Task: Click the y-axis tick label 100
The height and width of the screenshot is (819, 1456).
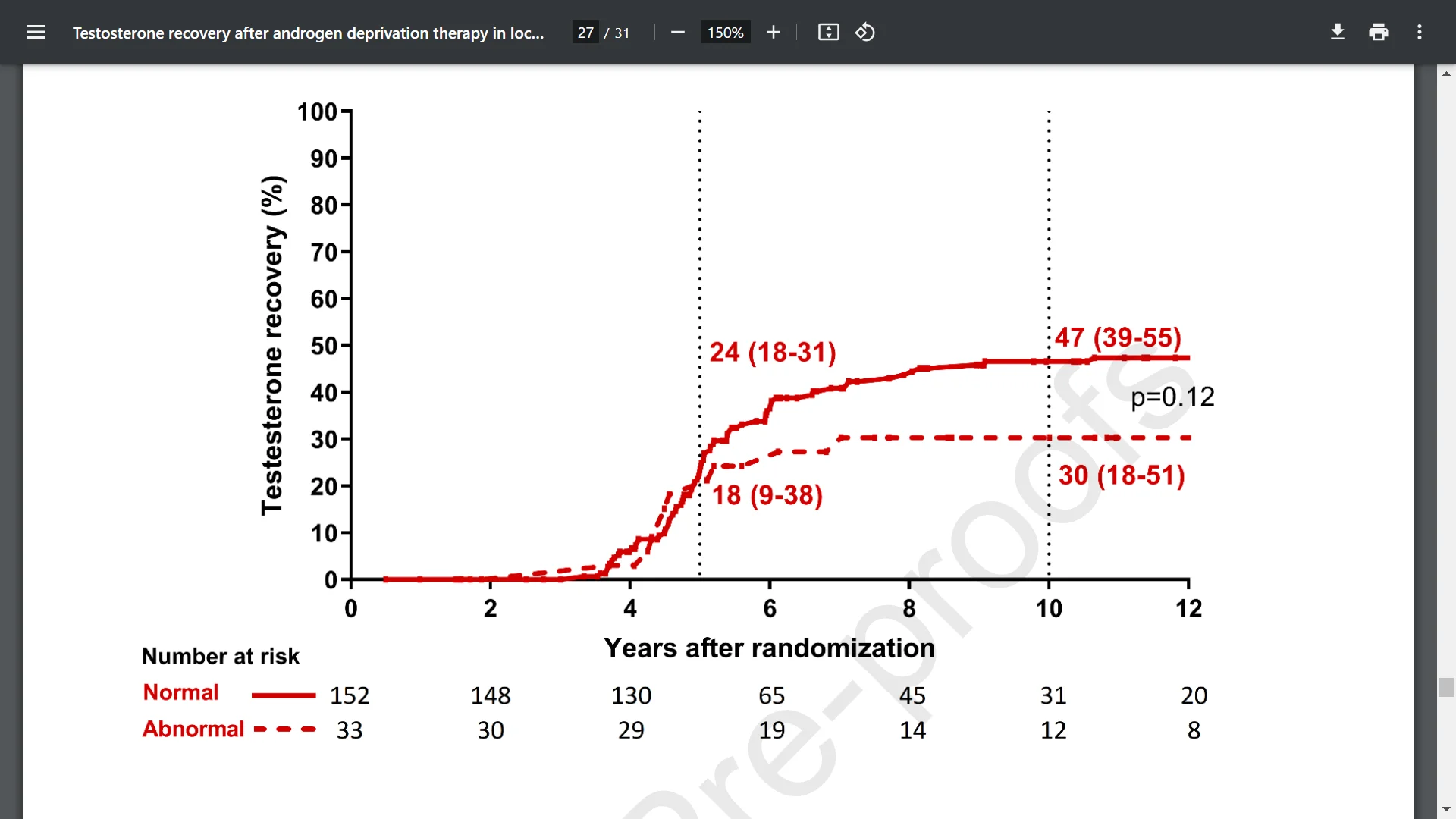Action: 317,111
